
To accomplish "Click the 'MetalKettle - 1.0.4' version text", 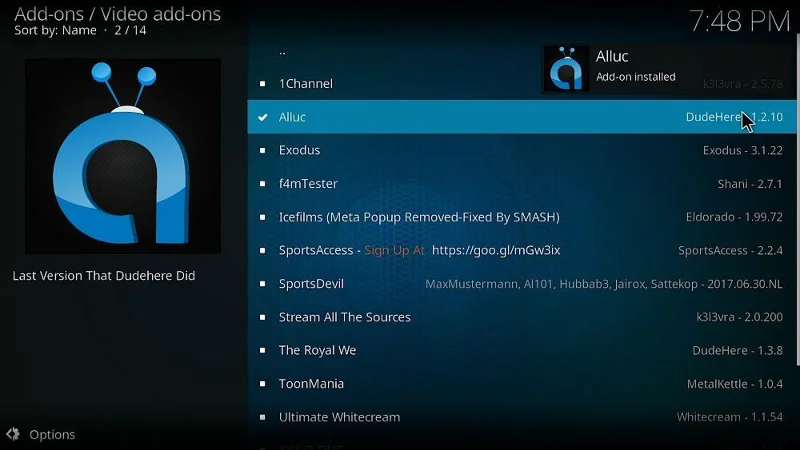I will 735,384.
